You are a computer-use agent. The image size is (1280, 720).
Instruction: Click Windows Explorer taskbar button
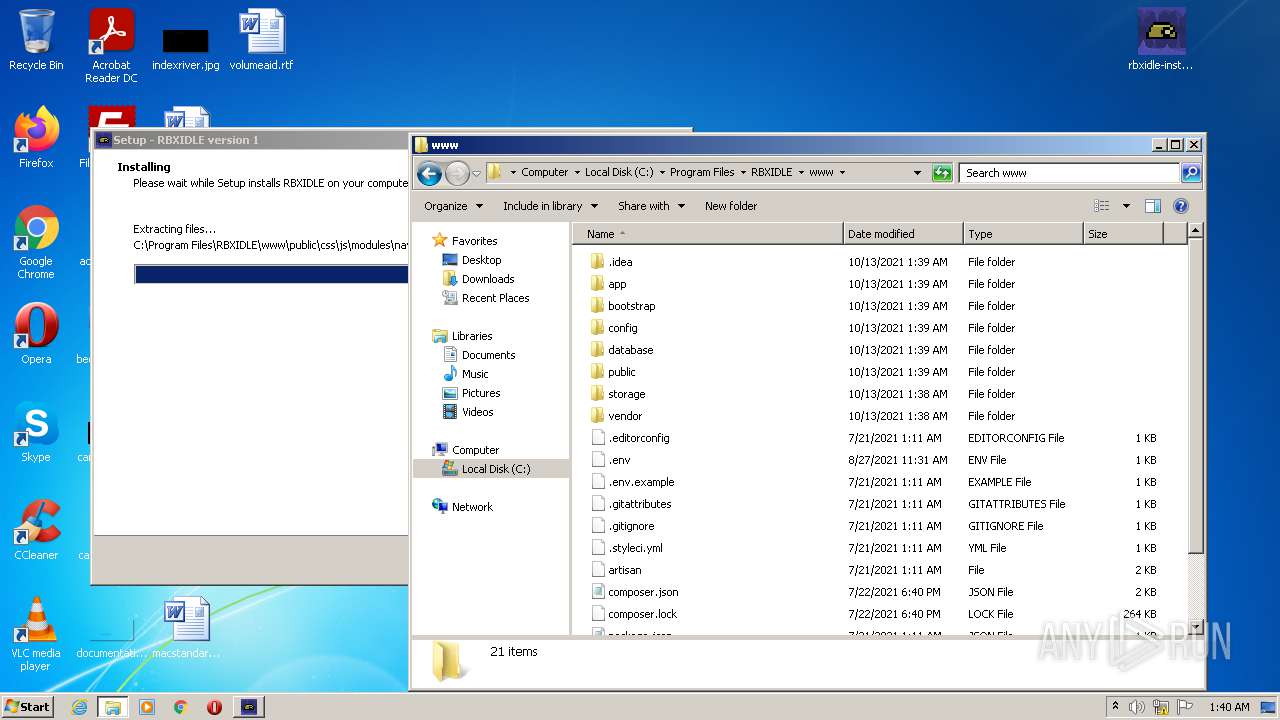click(112, 707)
